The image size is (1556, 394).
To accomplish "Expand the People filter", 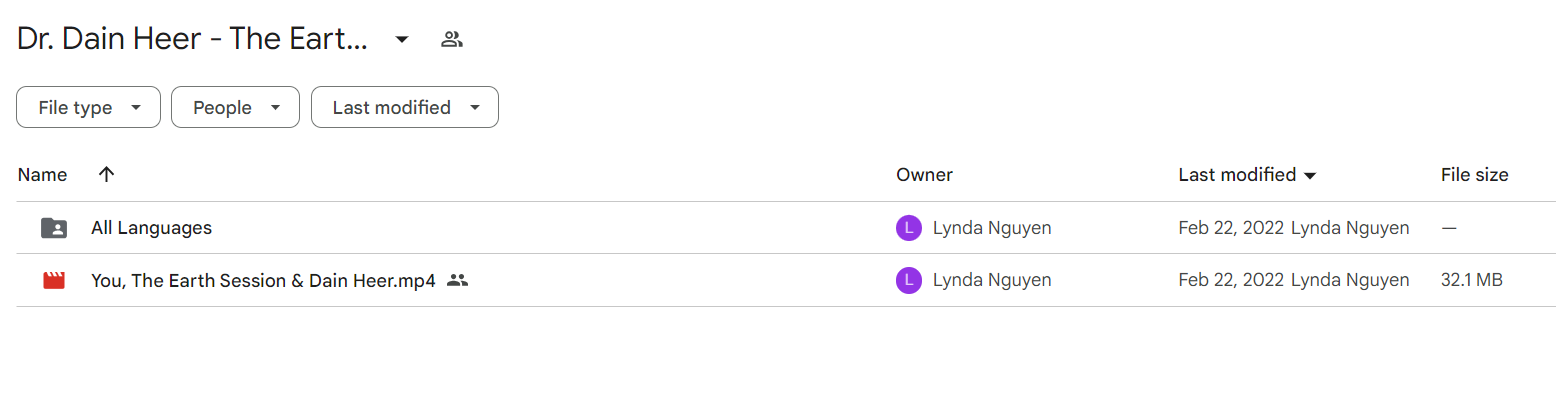I will tap(235, 107).
